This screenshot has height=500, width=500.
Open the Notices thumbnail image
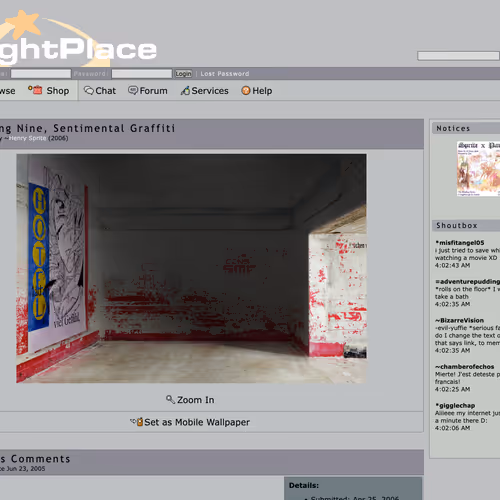[x=478, y=168]
